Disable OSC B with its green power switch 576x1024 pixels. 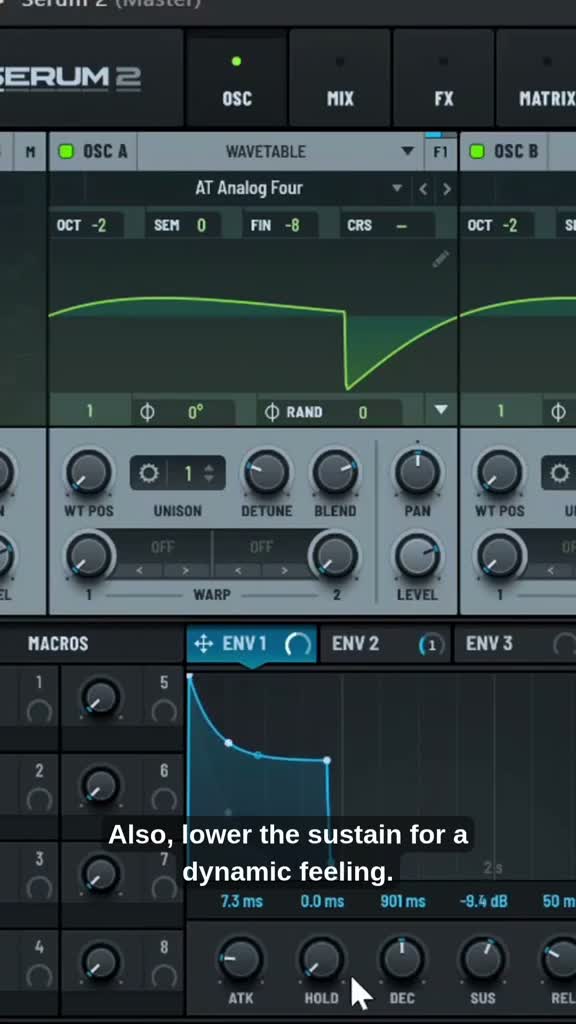(477, 152)
